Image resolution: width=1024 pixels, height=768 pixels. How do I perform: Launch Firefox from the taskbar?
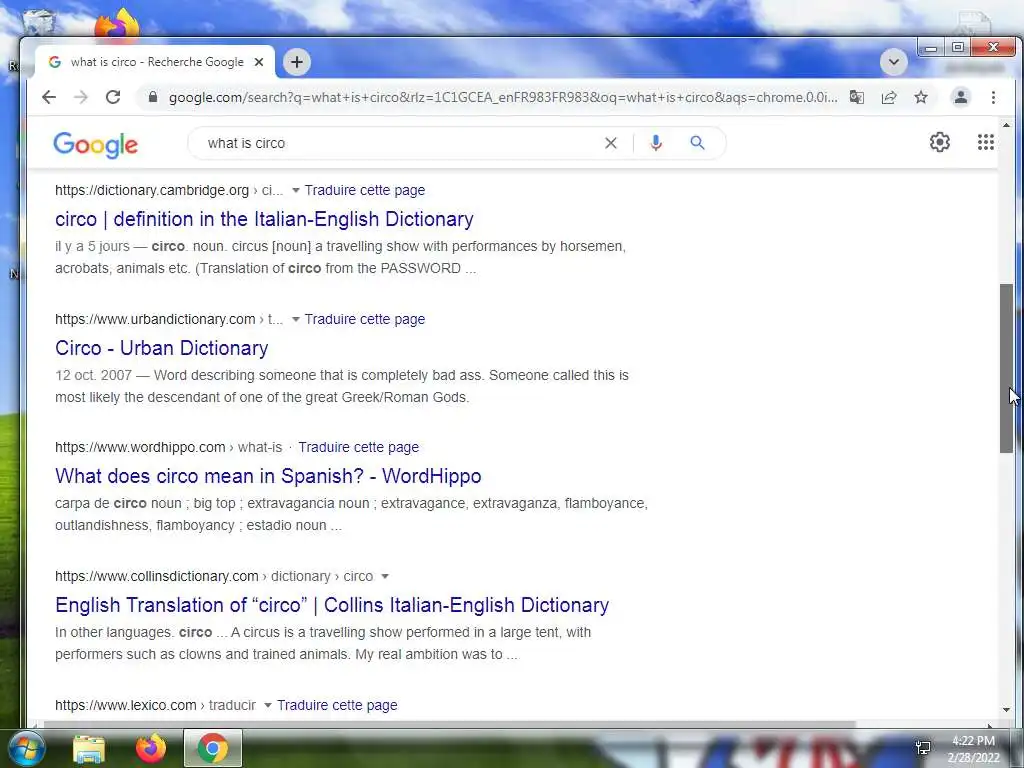150,748
